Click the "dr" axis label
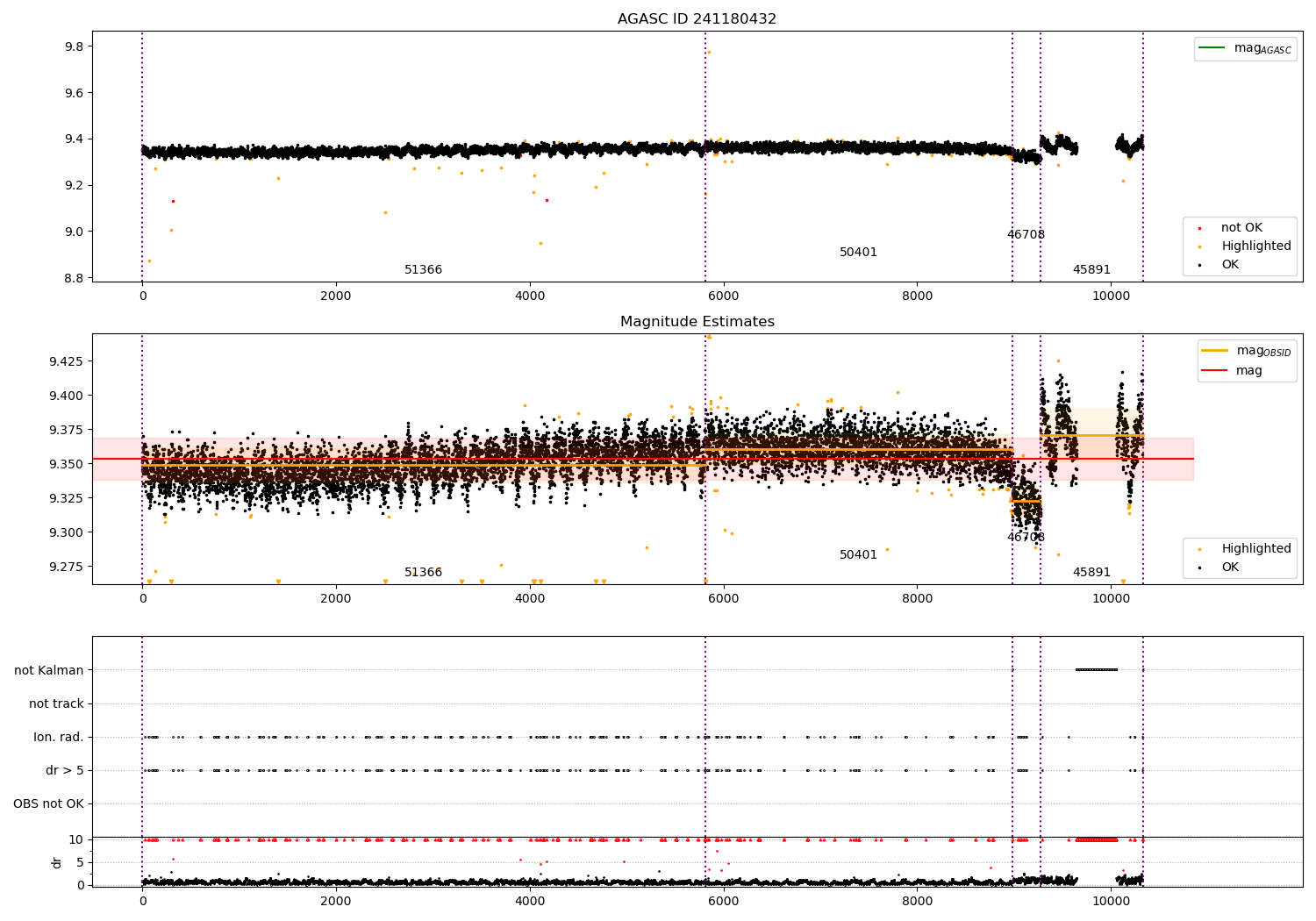1316x921 pixels. pos(57,863)
